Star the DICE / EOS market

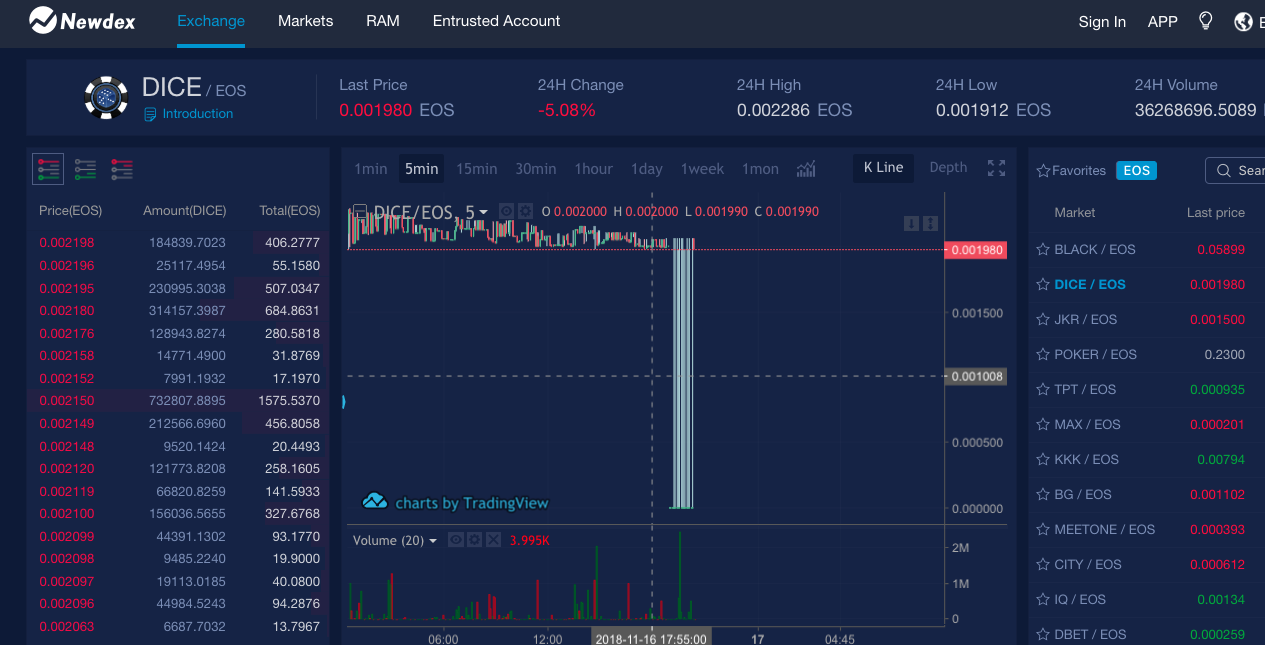(1043, 285)
